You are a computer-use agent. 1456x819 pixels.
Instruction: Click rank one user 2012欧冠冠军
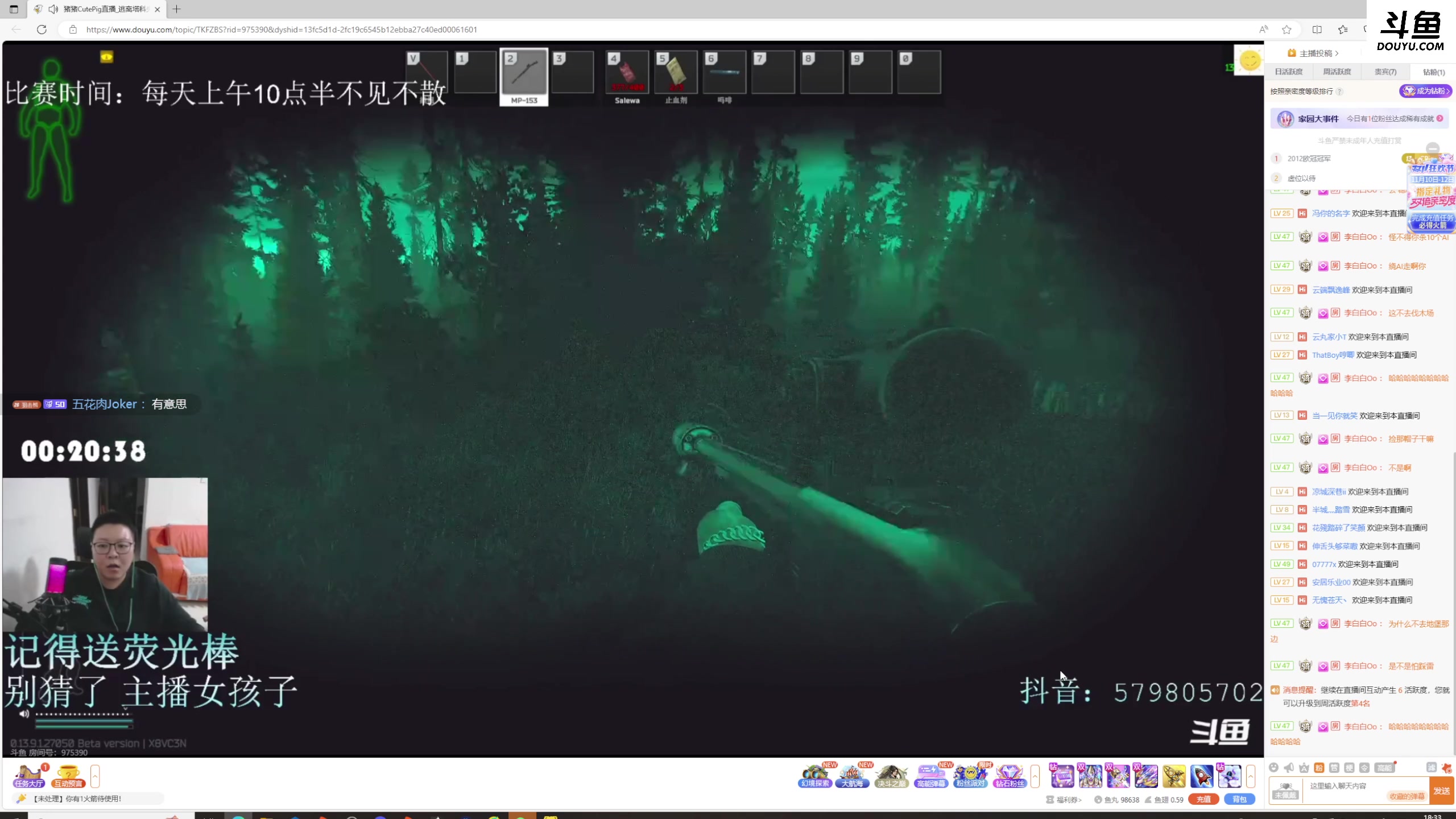1309,159
